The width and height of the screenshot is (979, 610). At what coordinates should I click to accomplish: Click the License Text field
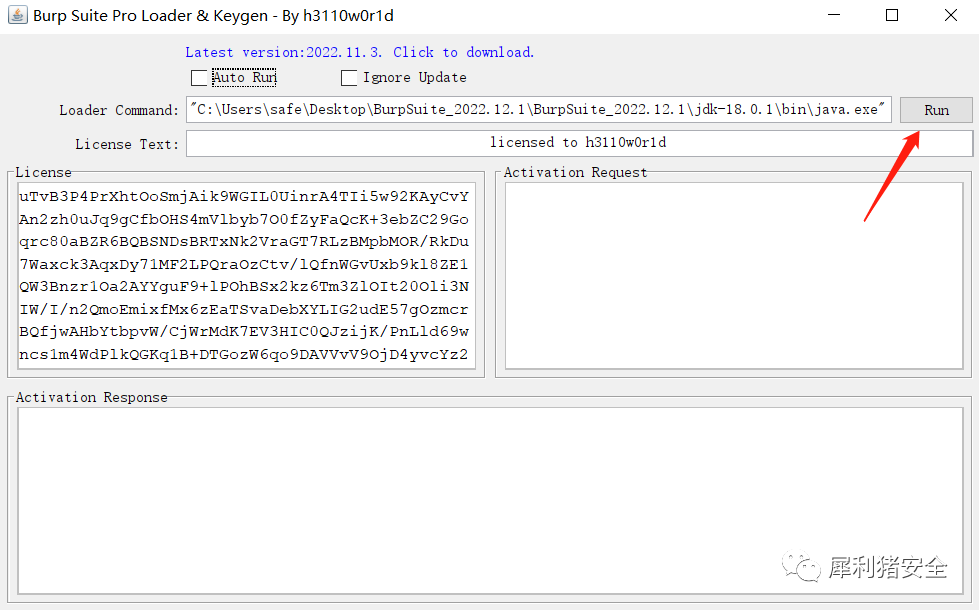(x=579, y=143)
